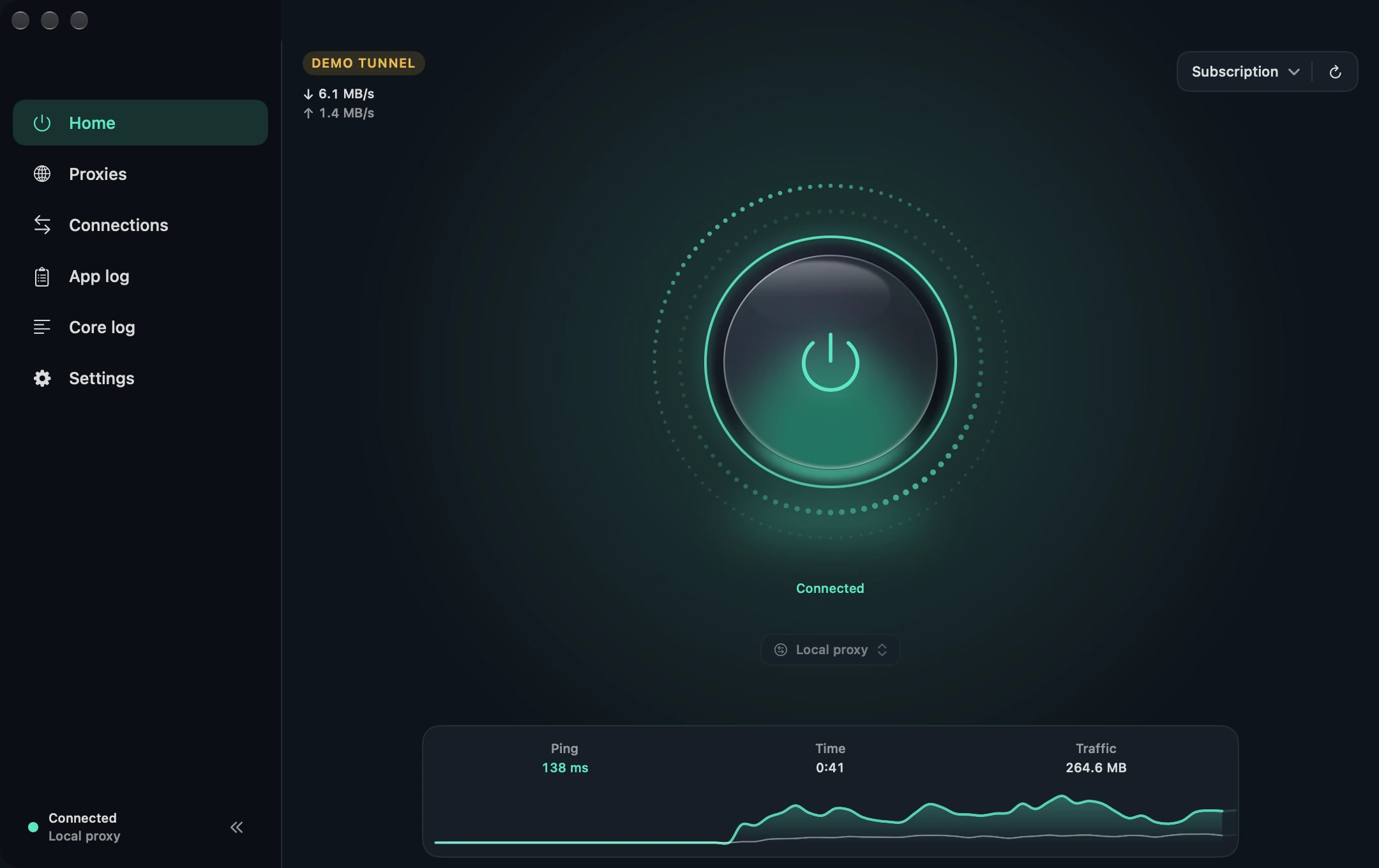Click the upload arrow icon

tap(308, 113)
